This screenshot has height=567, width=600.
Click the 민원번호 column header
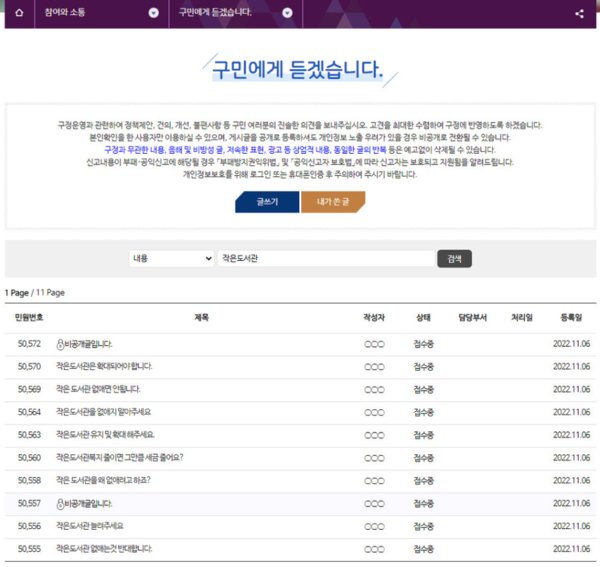pyautogui.click(x=29, y=317)
